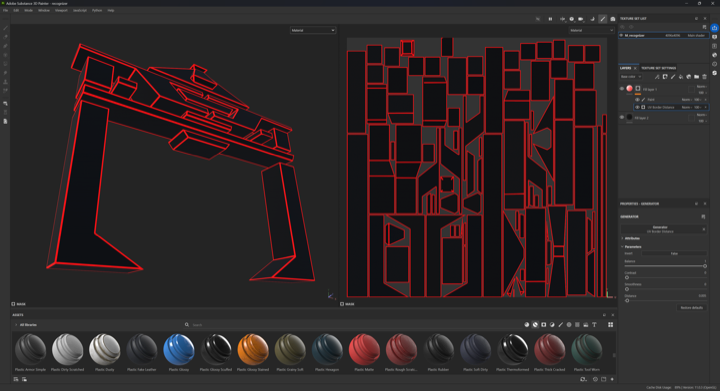Viewport: 720px width, 391px height.
Task: Open the camera view options
Action: coord(581,19)
